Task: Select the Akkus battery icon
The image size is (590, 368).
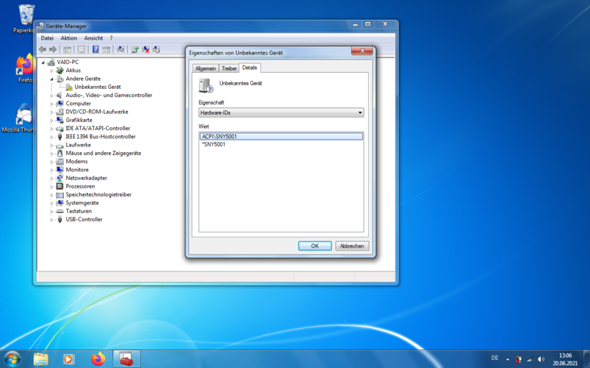Action: (x=59, y=70)
